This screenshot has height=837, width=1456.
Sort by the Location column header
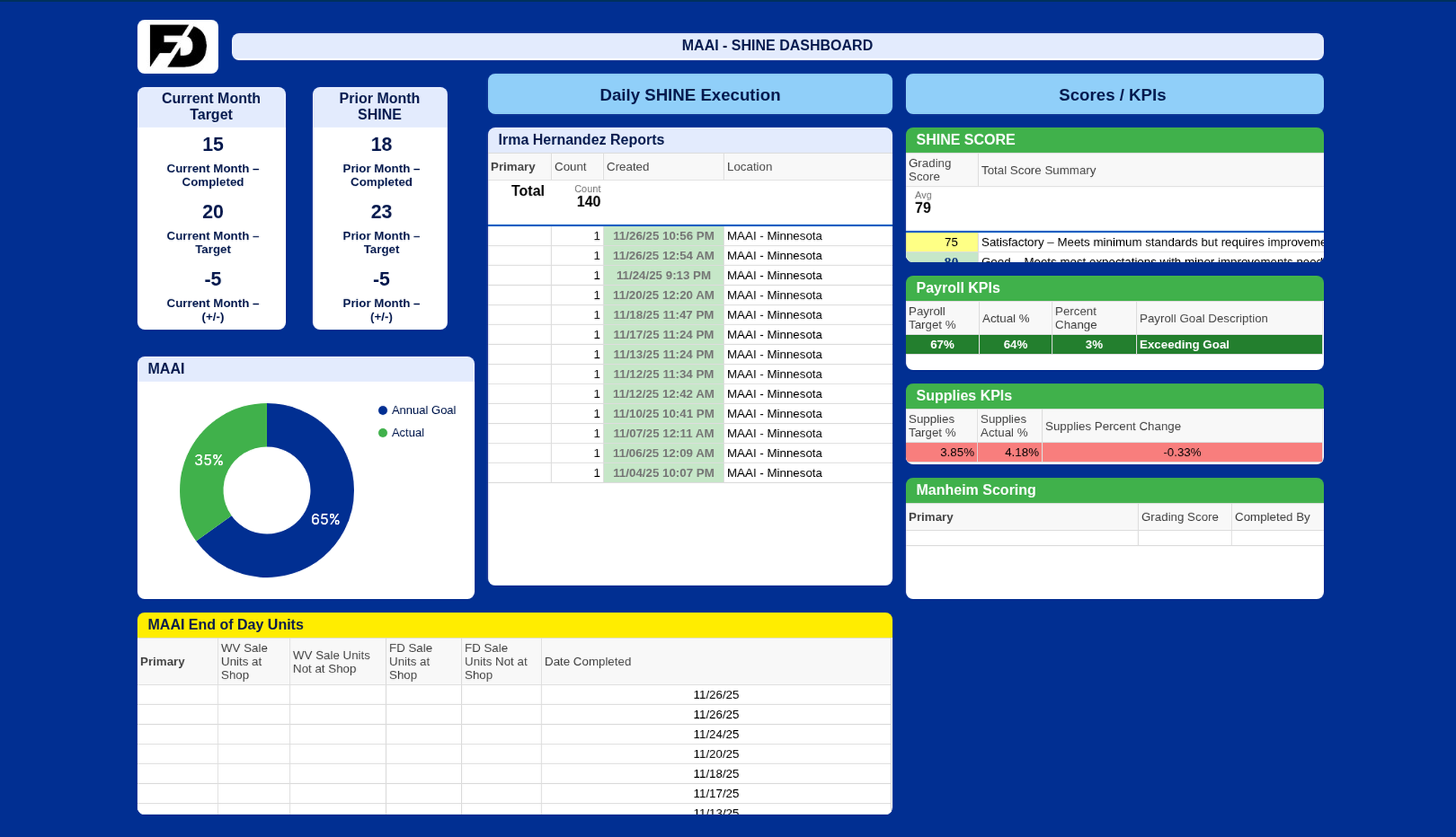coord(749,167)
